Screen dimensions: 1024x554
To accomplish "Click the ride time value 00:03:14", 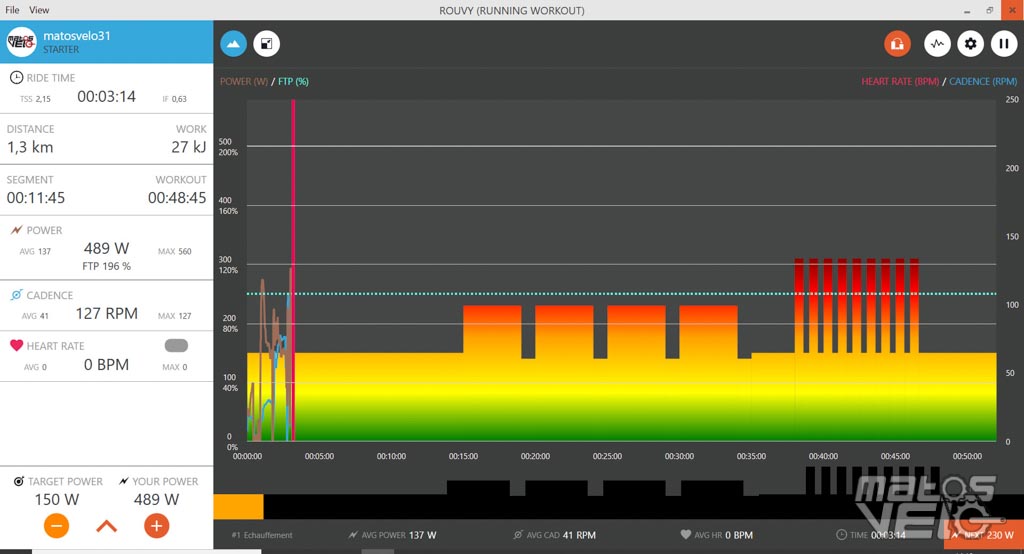I will pyautogui.click(x=106, y=97).
